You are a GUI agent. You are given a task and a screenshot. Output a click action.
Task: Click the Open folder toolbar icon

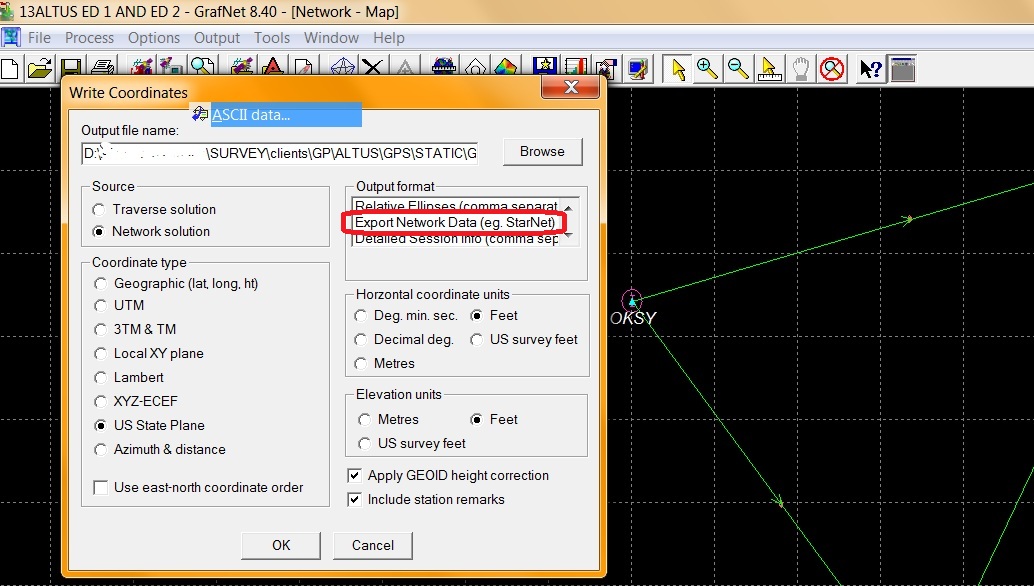click(x=39, y=68)
